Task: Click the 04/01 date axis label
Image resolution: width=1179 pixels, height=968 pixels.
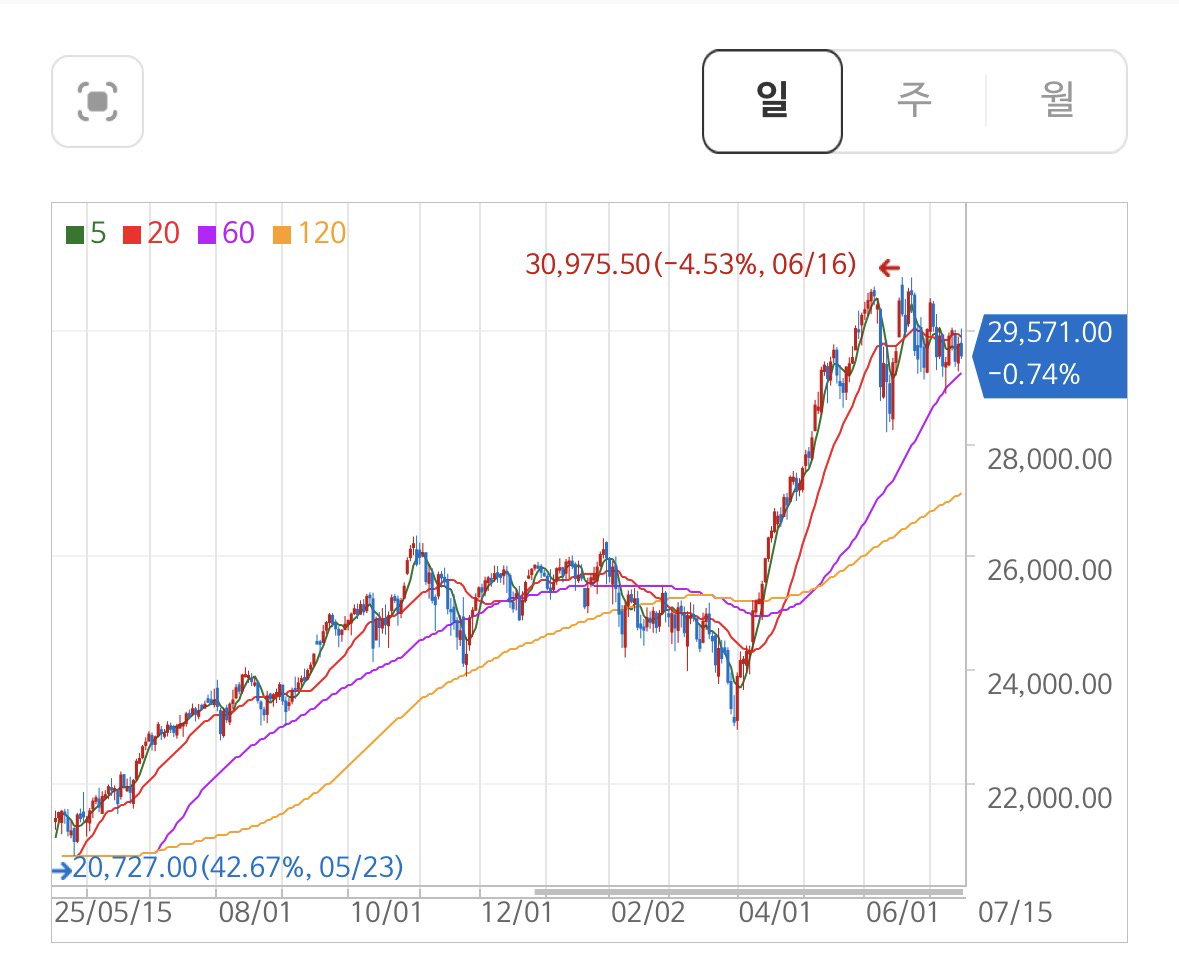Action: coord(774,913)
